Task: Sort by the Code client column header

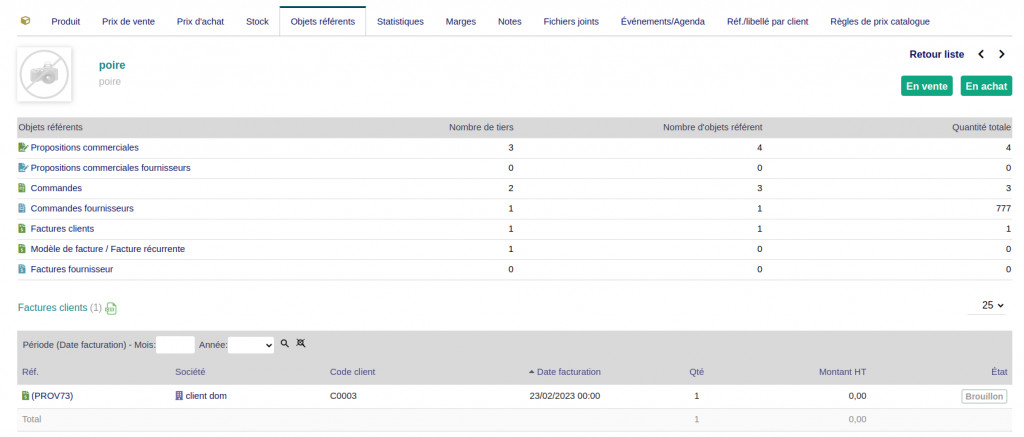Action: 353,372
